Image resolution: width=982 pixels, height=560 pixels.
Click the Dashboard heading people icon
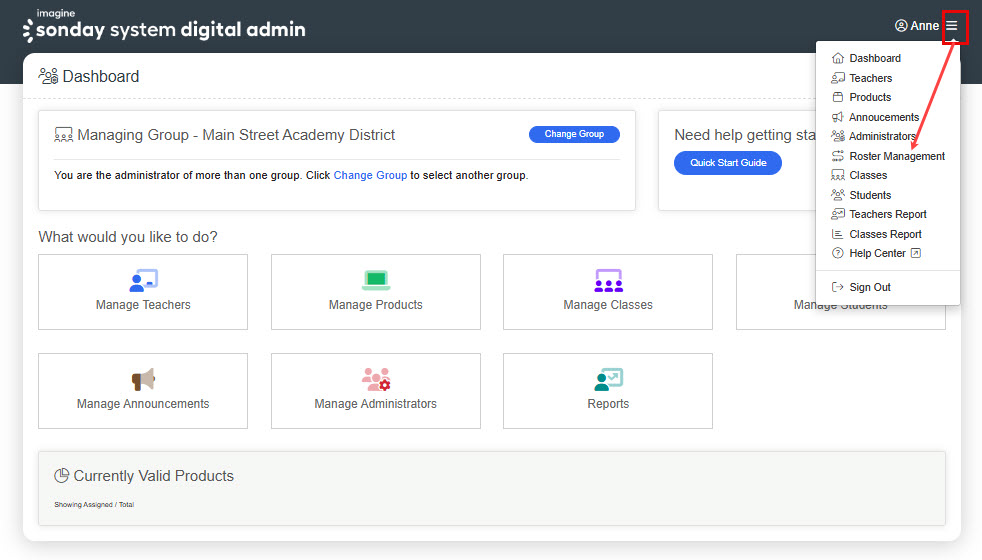[x=48, y=76]
